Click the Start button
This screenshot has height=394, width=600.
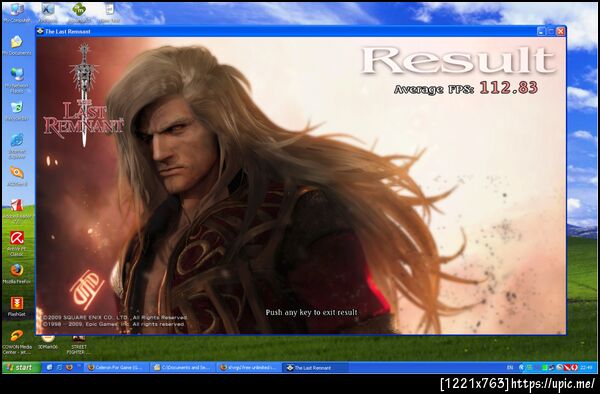[x=22, y=367]
